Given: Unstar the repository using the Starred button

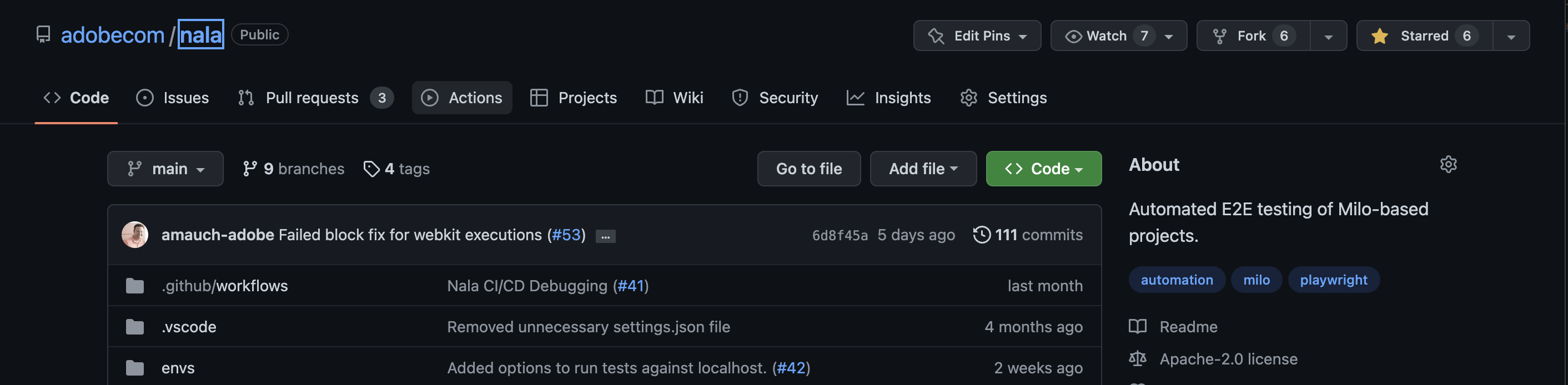Looking at the screenshot, I should tap(1425, 36).
